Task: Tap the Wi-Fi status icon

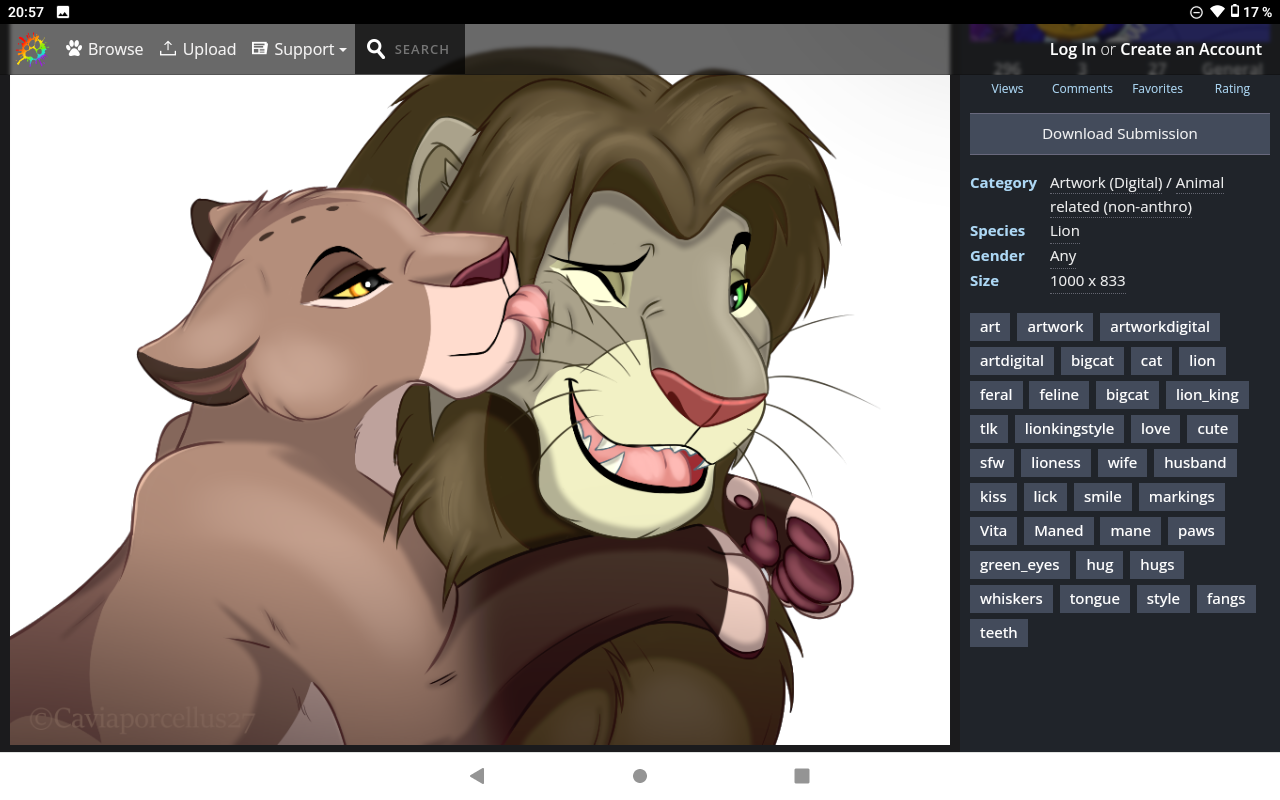Action: tap(1217, 12)
